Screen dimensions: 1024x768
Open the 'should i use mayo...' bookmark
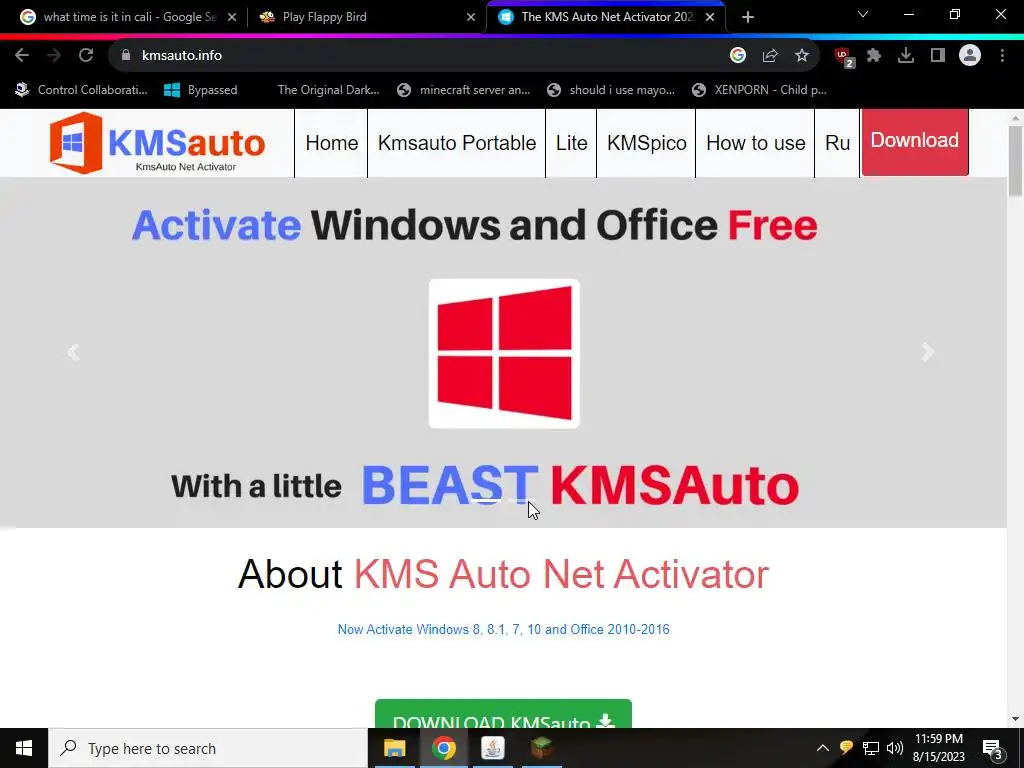(x=611, y=90)
